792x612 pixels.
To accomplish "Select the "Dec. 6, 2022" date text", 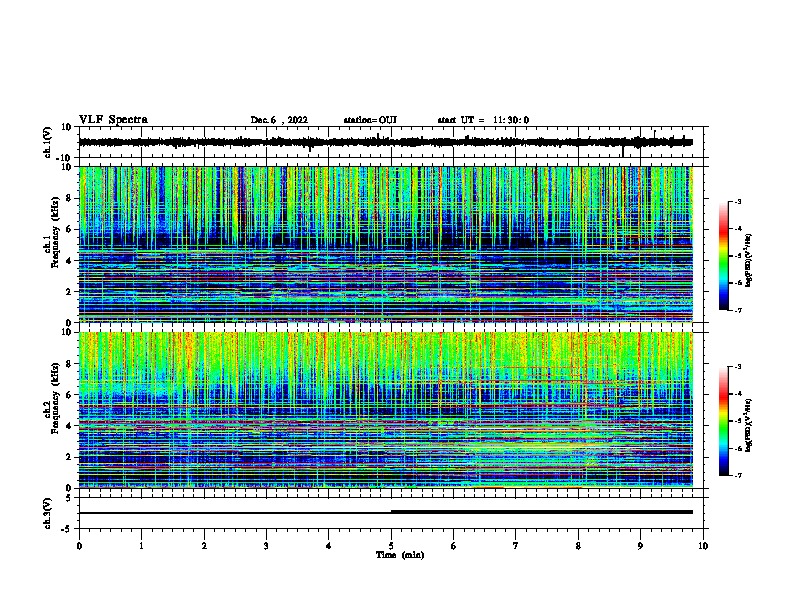I will pos(279,120).
